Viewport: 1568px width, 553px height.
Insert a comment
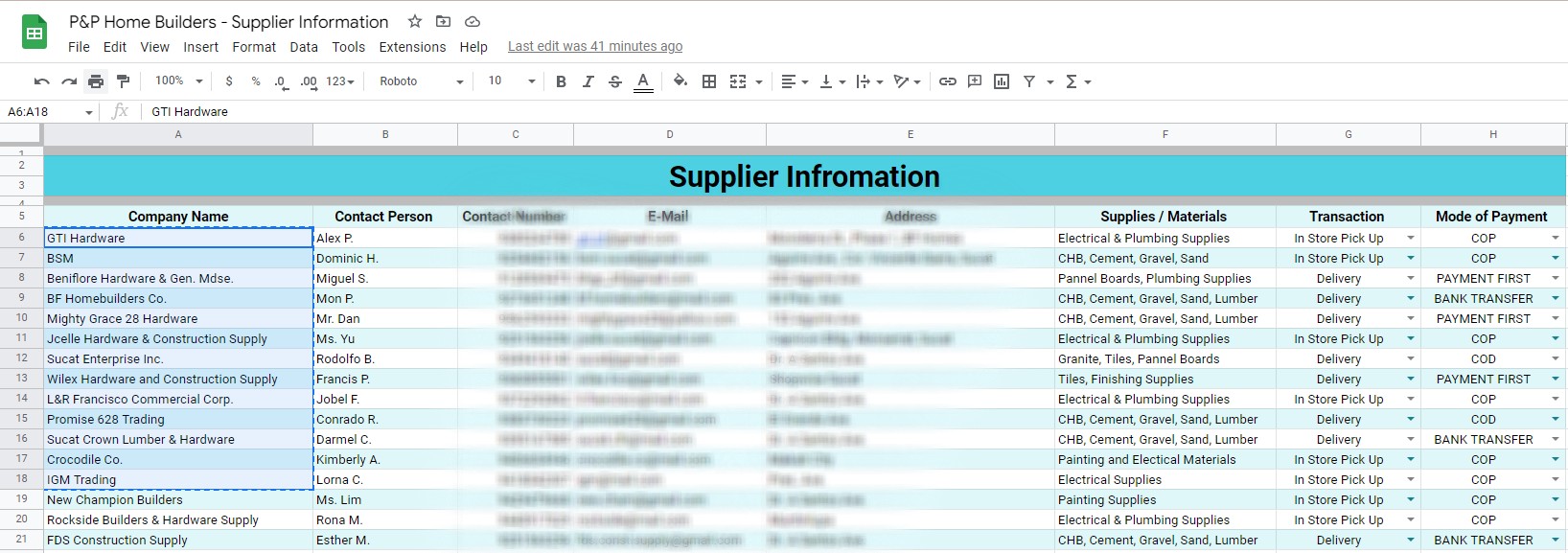(x=975, y=81)
